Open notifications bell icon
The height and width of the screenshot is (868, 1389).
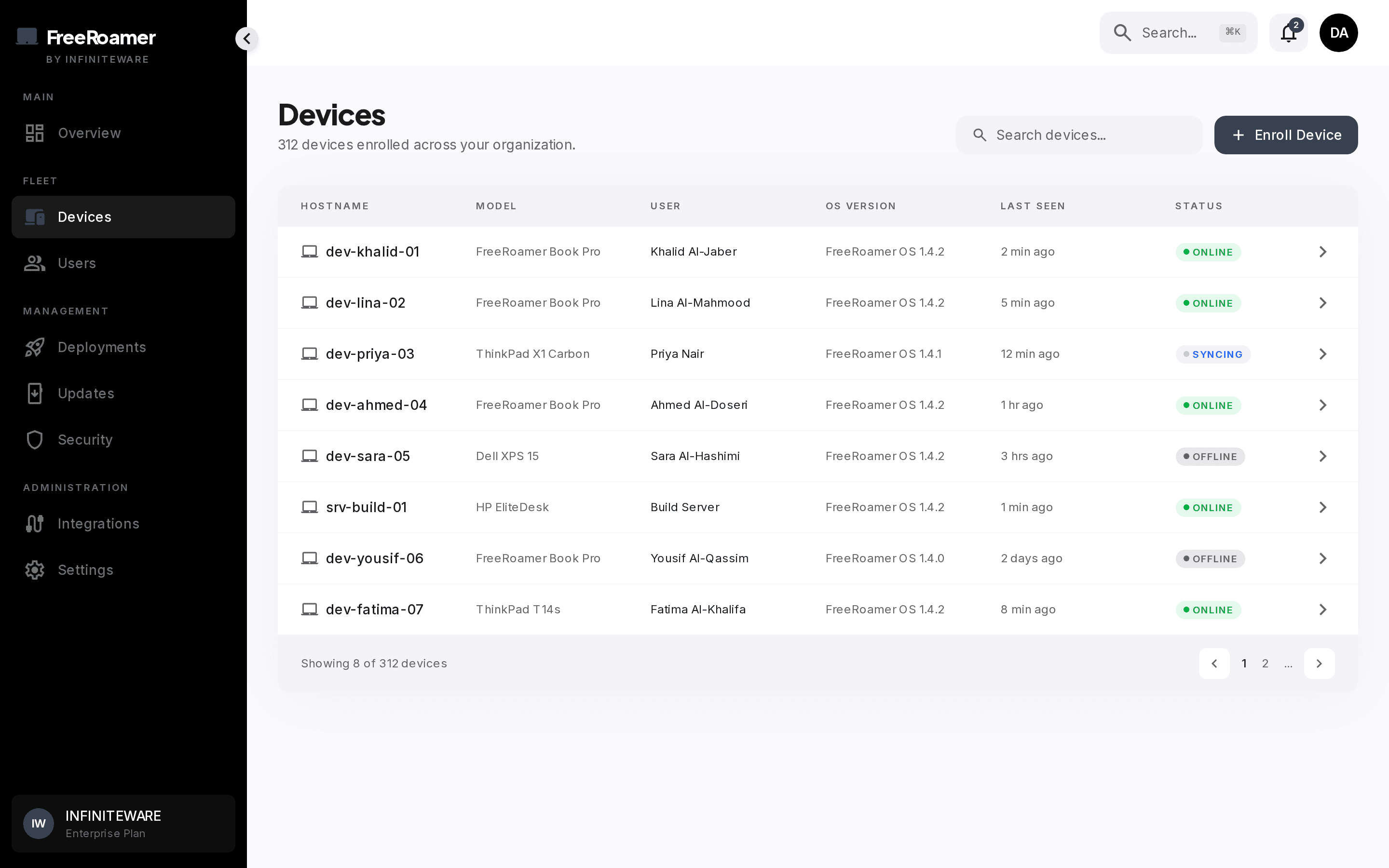1289,33
